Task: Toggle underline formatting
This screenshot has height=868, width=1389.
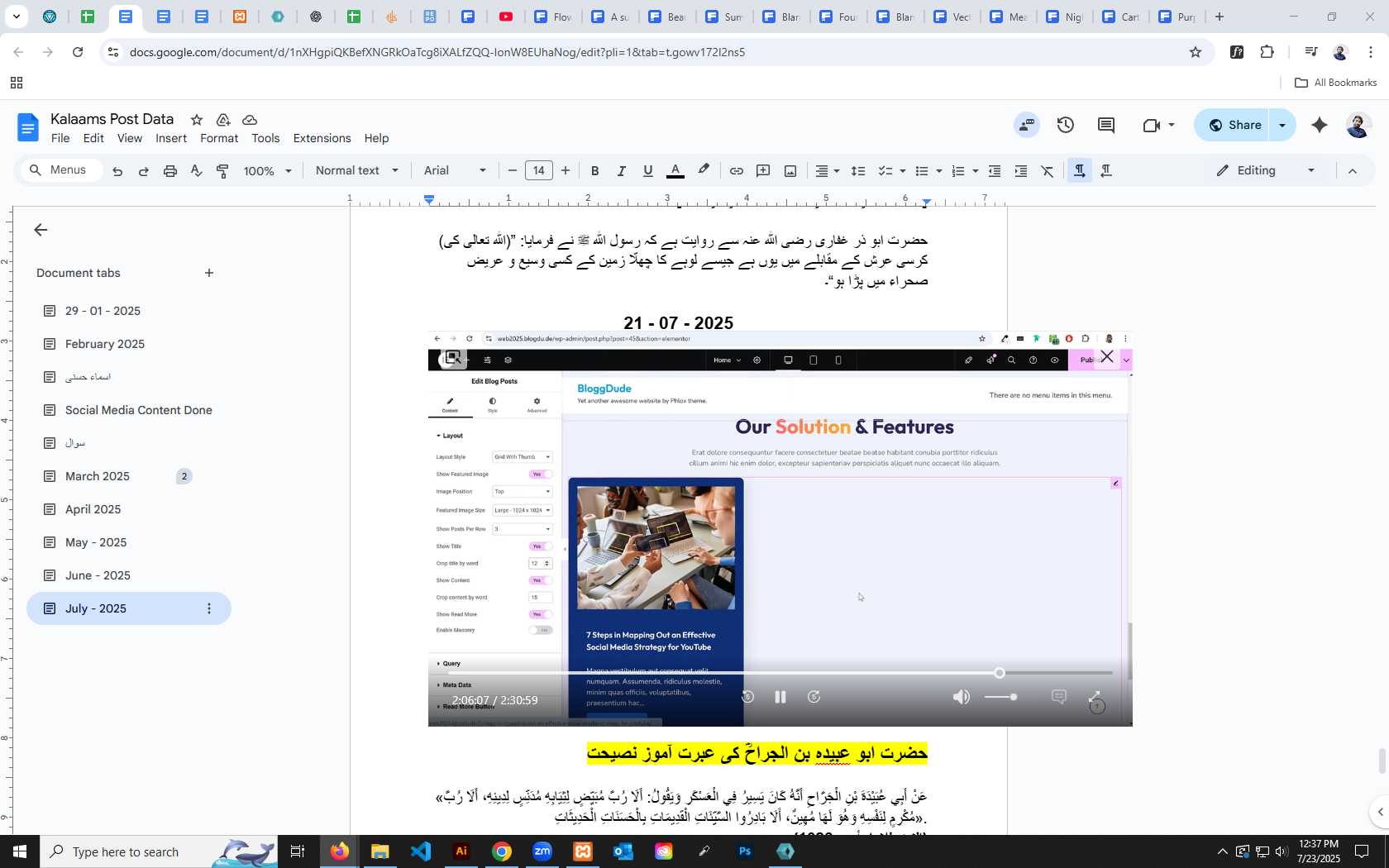Action: tap(648, 171)
